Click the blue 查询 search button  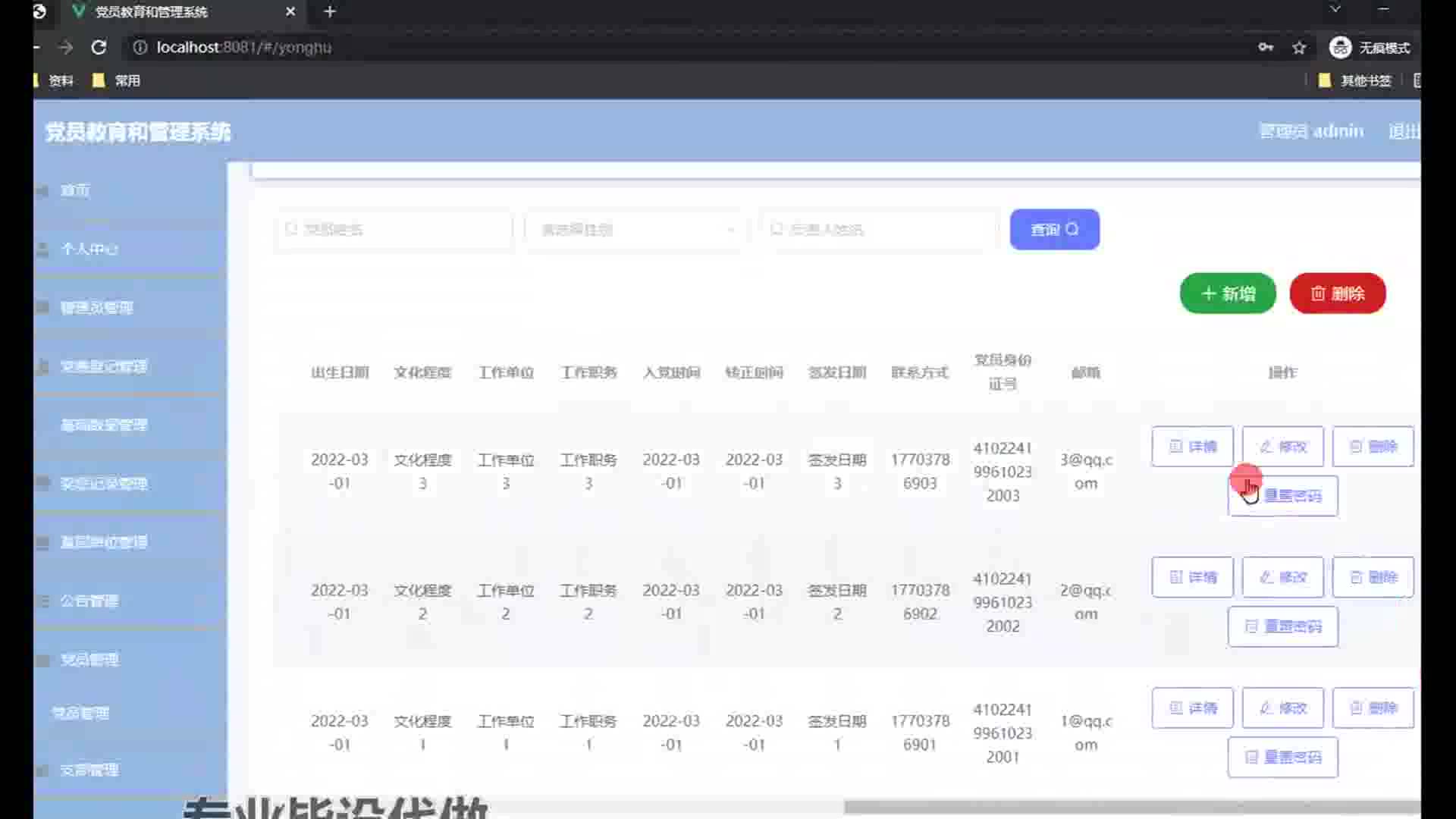tap(1055, 229)
